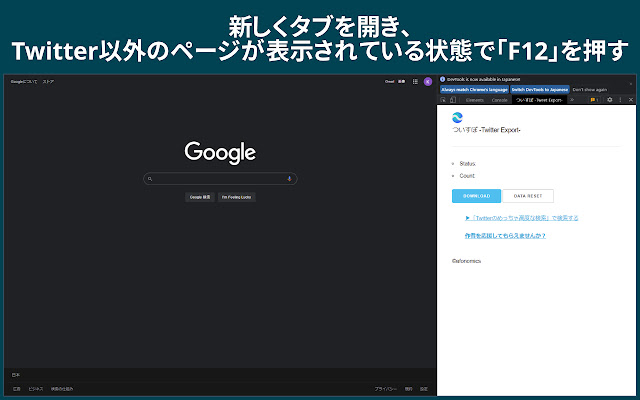Switch to the Elements tab
Screen dimensions: 640x400
point(474,100)
